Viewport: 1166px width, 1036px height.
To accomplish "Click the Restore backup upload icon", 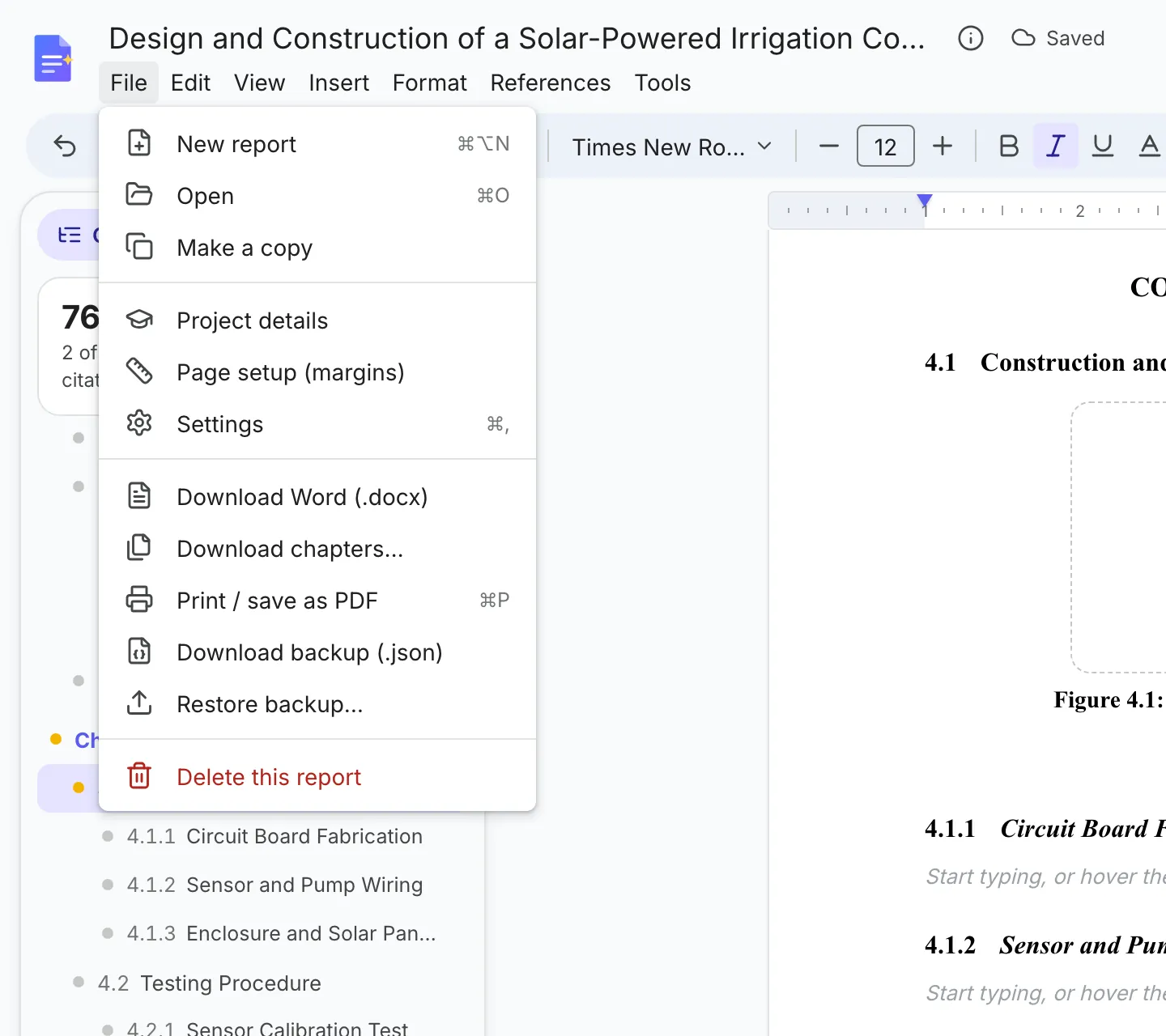I will 139,703.
